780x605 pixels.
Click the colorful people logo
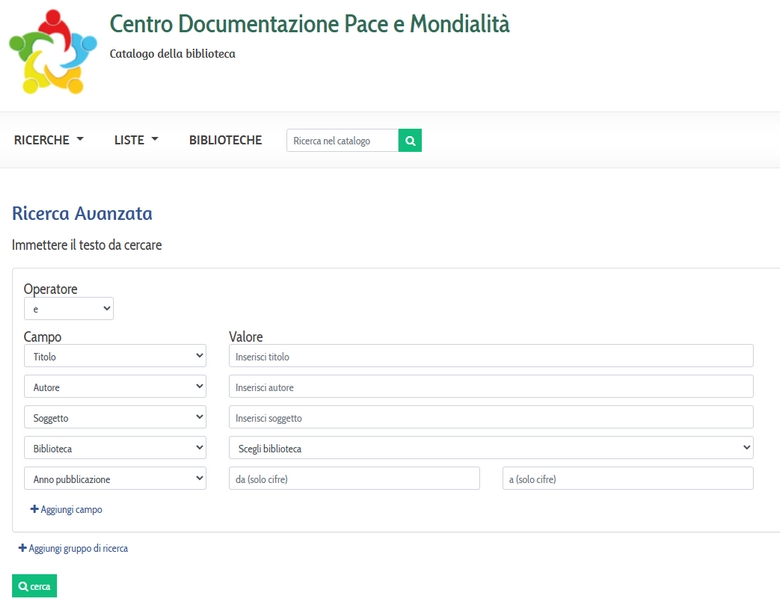[53, 52]
